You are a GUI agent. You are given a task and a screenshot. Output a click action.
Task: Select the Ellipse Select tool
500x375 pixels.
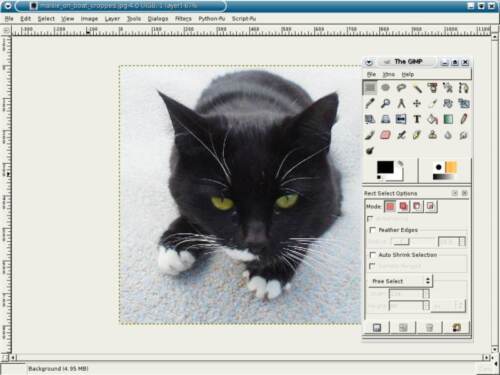(385, 88)
